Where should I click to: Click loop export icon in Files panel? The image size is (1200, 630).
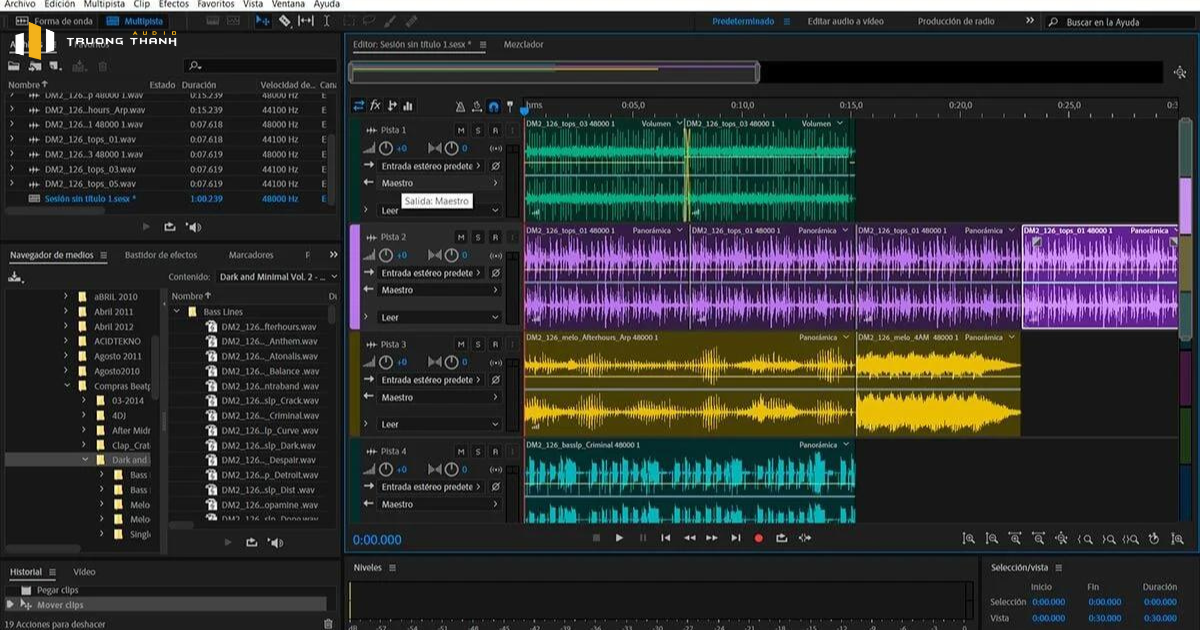click(x=170, y=227)
